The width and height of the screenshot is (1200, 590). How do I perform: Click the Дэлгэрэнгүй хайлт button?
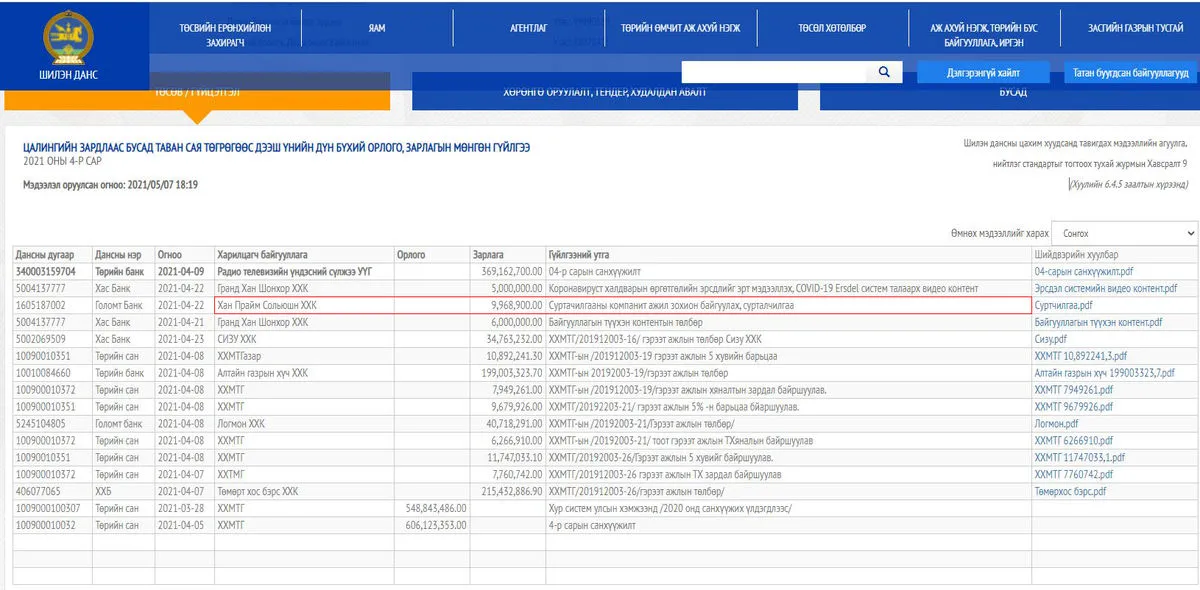982,73
